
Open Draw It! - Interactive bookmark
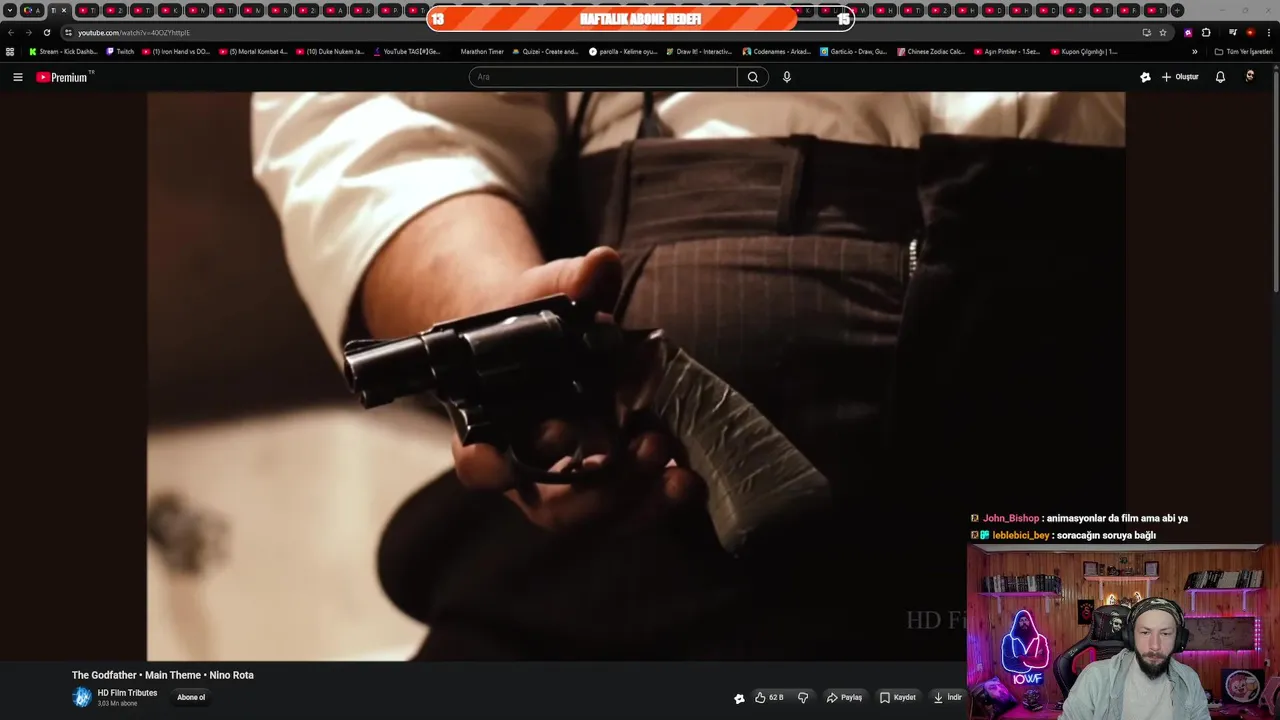(x=699, y=51)
